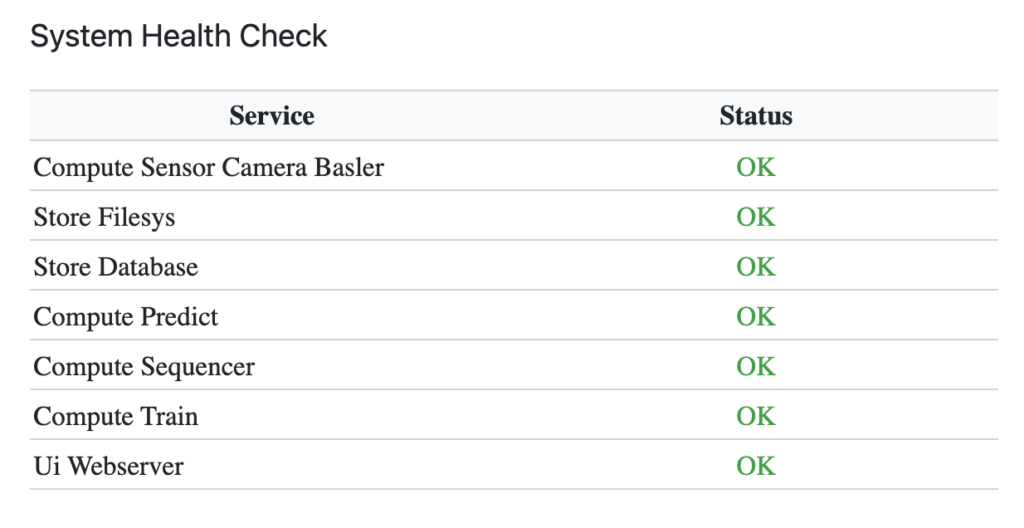Click the word 'Check' in the page heading

pyautogui.click(x=286, y=37)
